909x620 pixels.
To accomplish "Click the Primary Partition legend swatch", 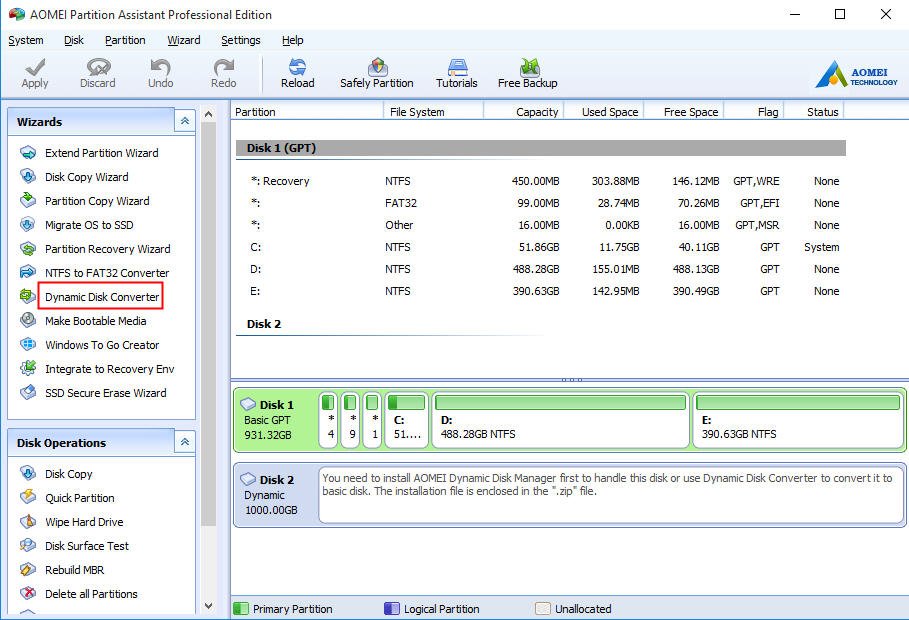I will pos(241,608).
